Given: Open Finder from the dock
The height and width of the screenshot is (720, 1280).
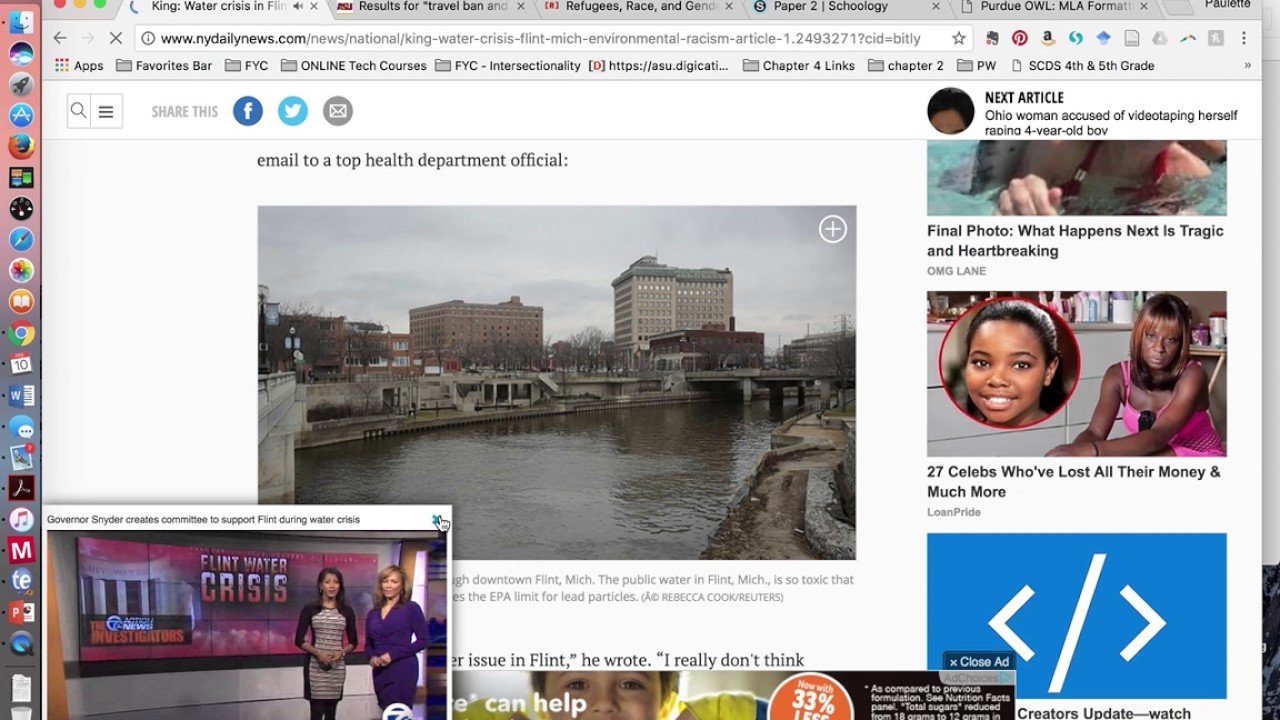Looking at the screenshot, I should (21, 22).
